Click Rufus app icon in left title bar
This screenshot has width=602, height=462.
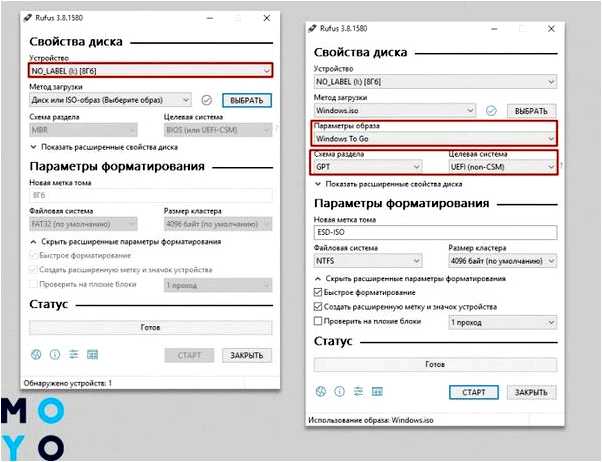point(28,18)
